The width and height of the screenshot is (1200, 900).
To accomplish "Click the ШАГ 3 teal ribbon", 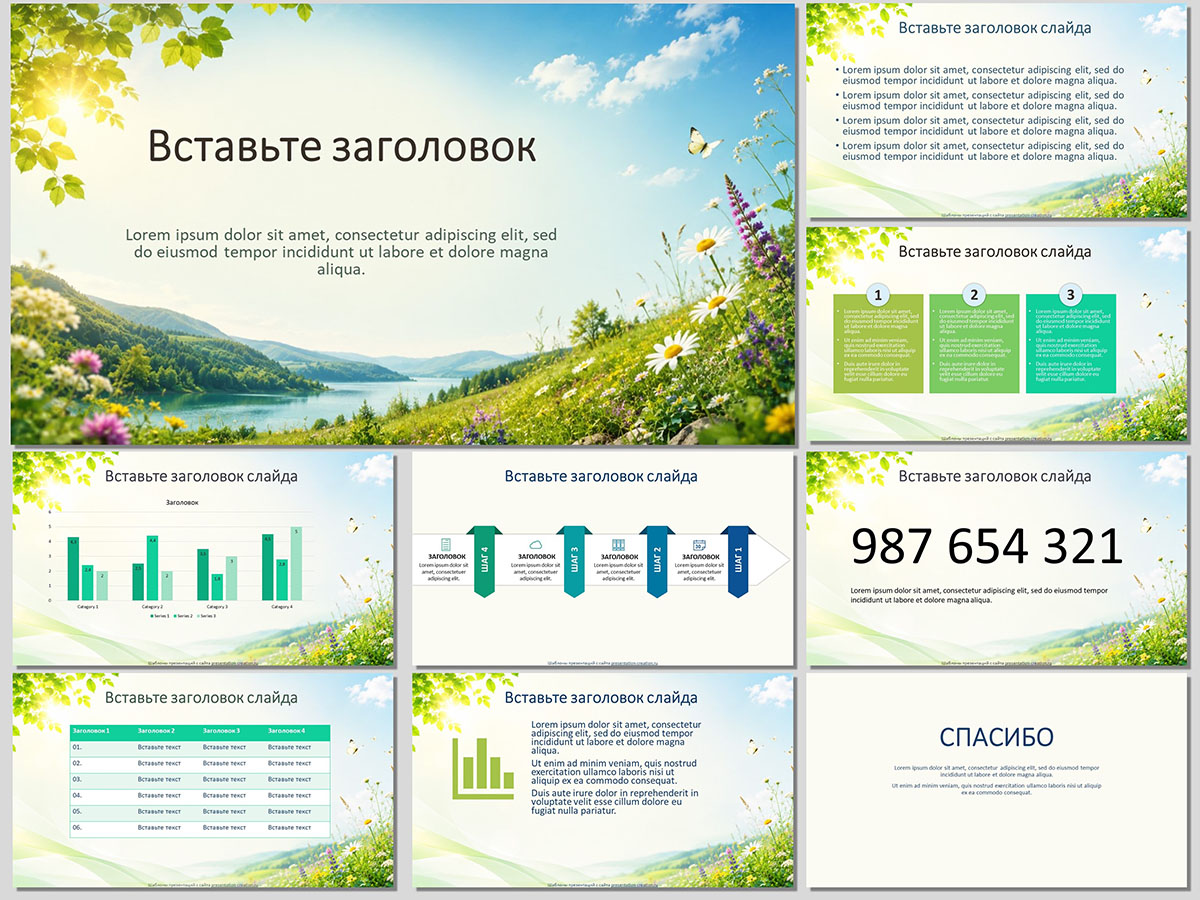I will (574, 561).
